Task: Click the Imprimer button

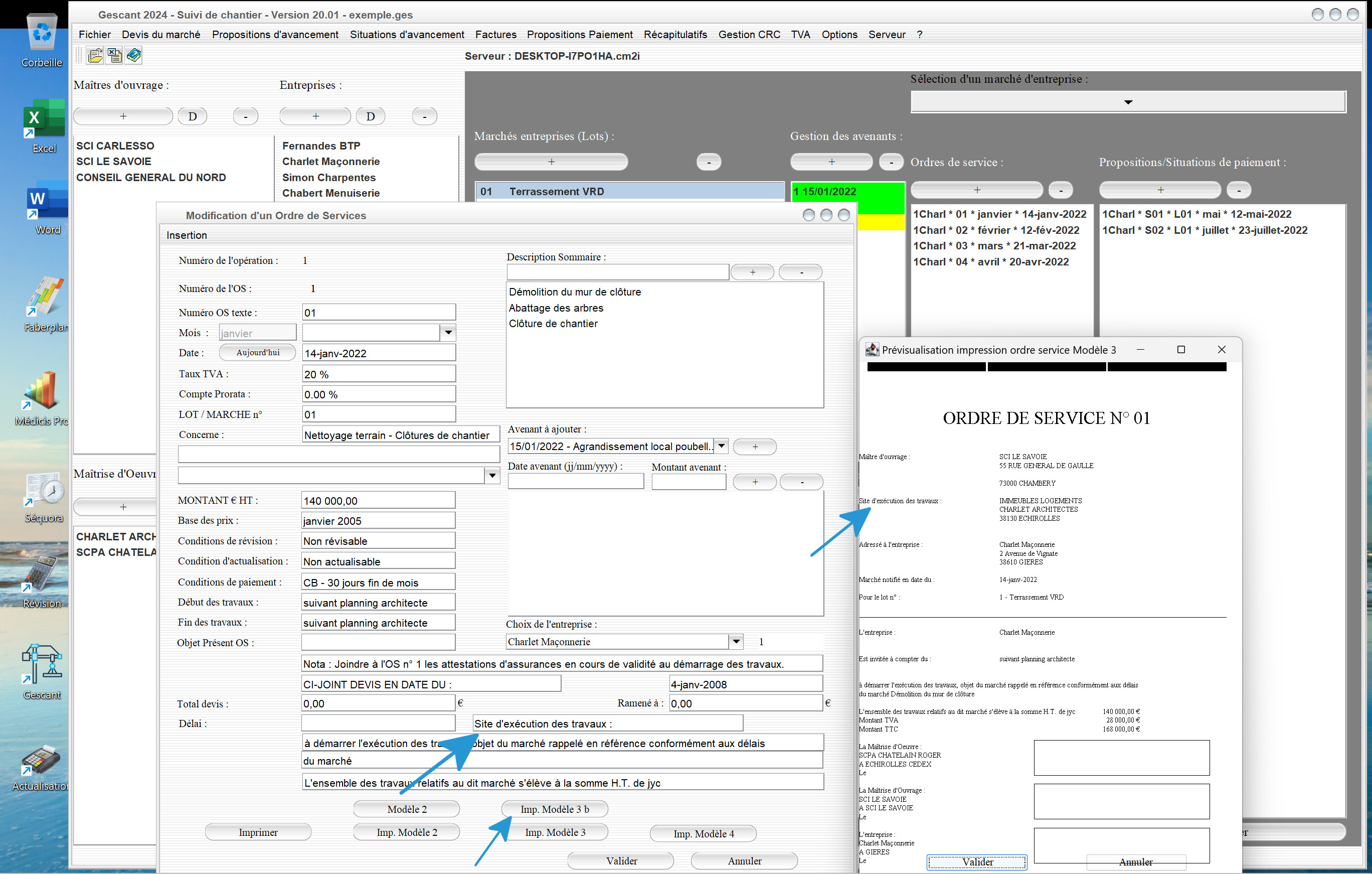Action: [x=258, y=832]
